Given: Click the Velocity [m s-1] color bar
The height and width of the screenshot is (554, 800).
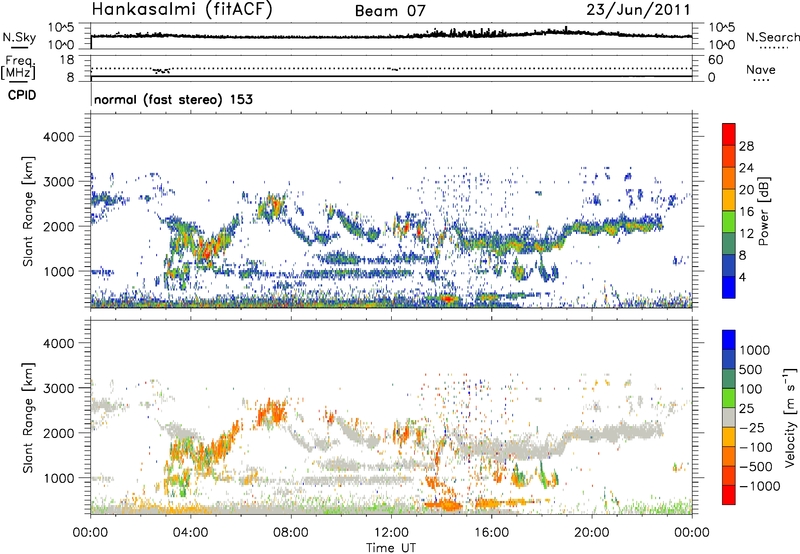Looking at the screenshot, I should pos(729,417).
